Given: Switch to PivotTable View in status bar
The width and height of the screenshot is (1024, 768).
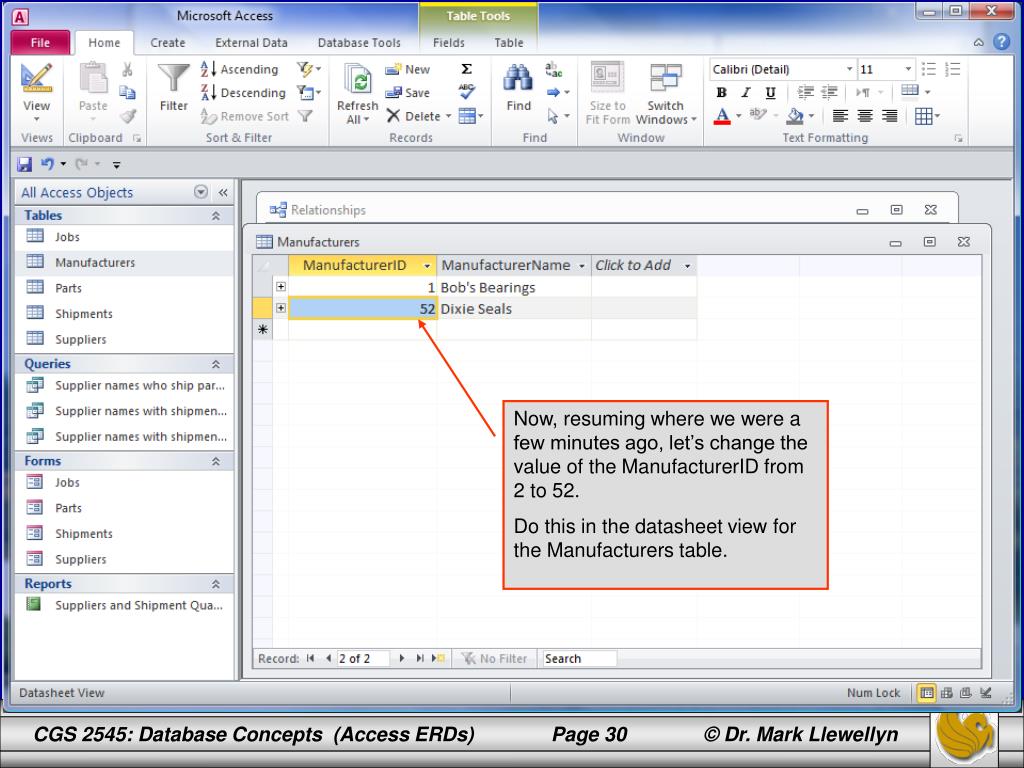Looking at the screenshot, I should [x=946, y=693].
